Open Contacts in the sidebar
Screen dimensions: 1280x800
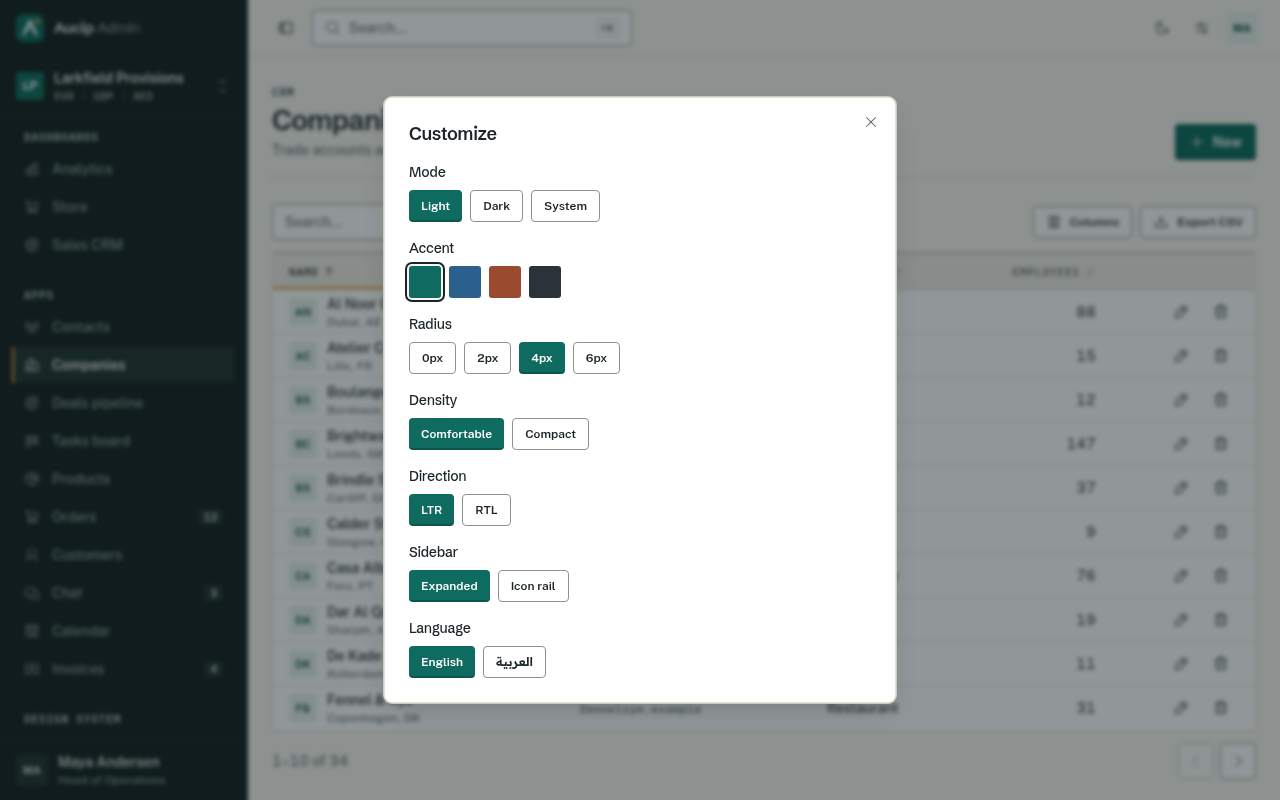124,327
